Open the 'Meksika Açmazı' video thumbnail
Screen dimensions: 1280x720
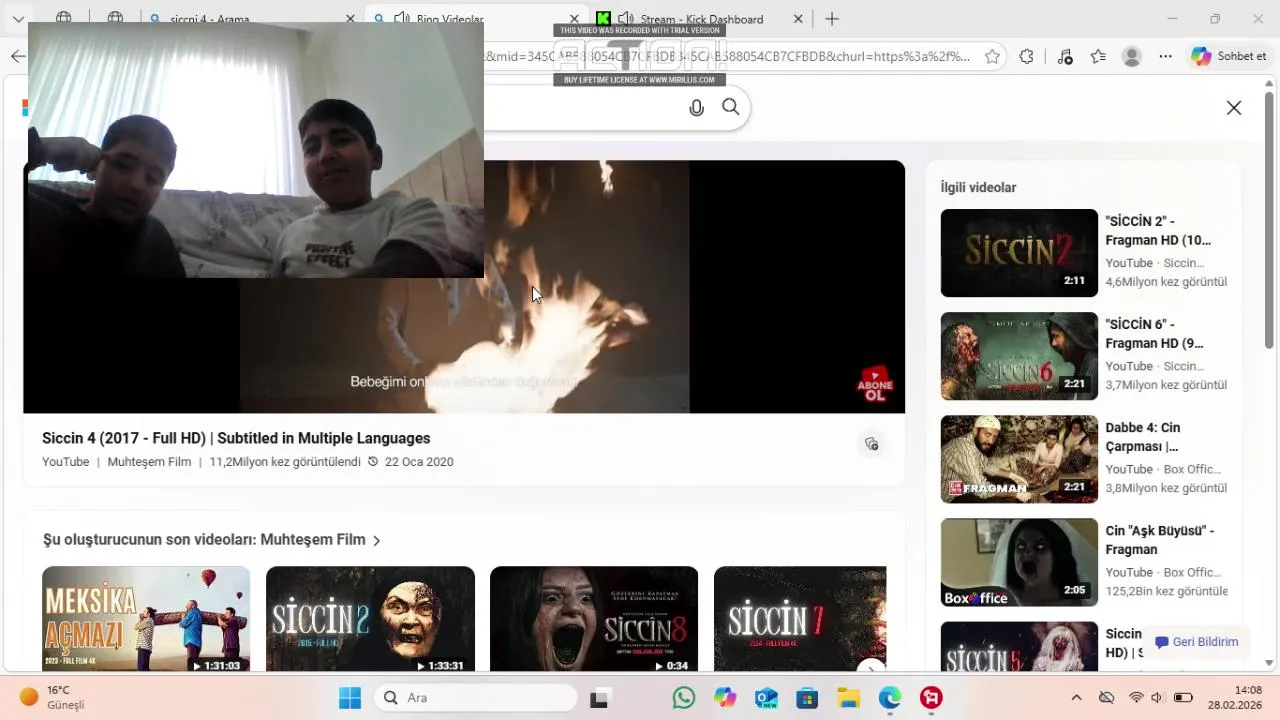[146, 619]
